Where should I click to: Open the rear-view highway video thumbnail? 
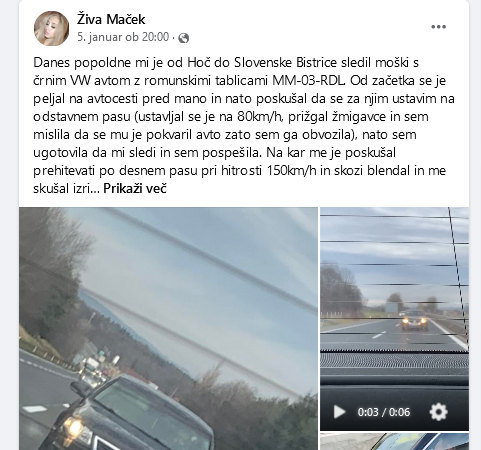tap(394, 319)
